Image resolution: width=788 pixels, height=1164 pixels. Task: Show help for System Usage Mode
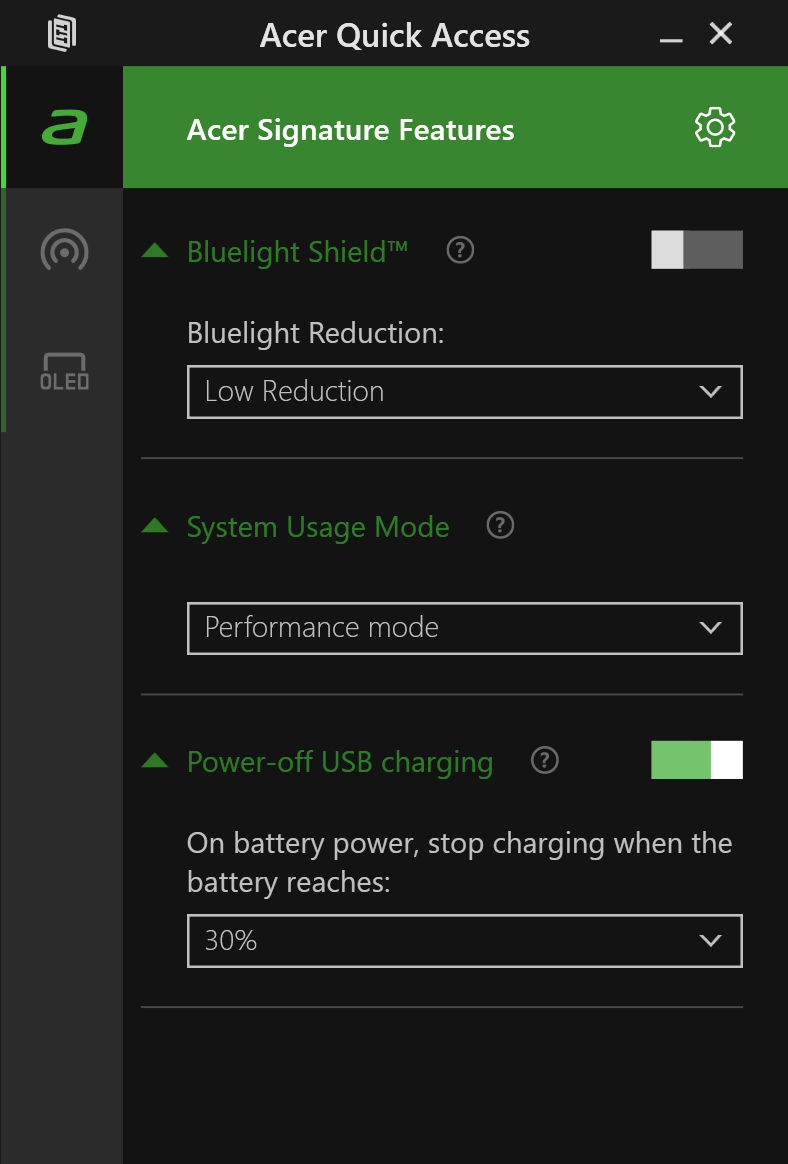(500, 525)
